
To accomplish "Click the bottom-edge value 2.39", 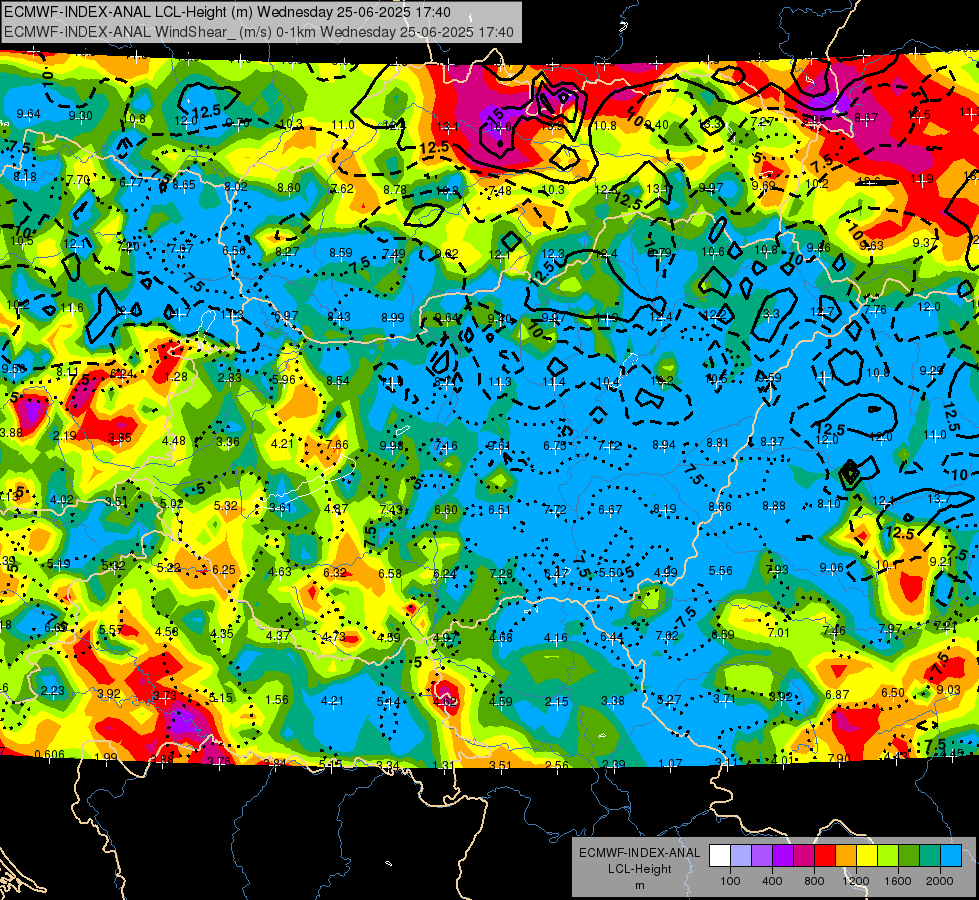I will point(614,764).
